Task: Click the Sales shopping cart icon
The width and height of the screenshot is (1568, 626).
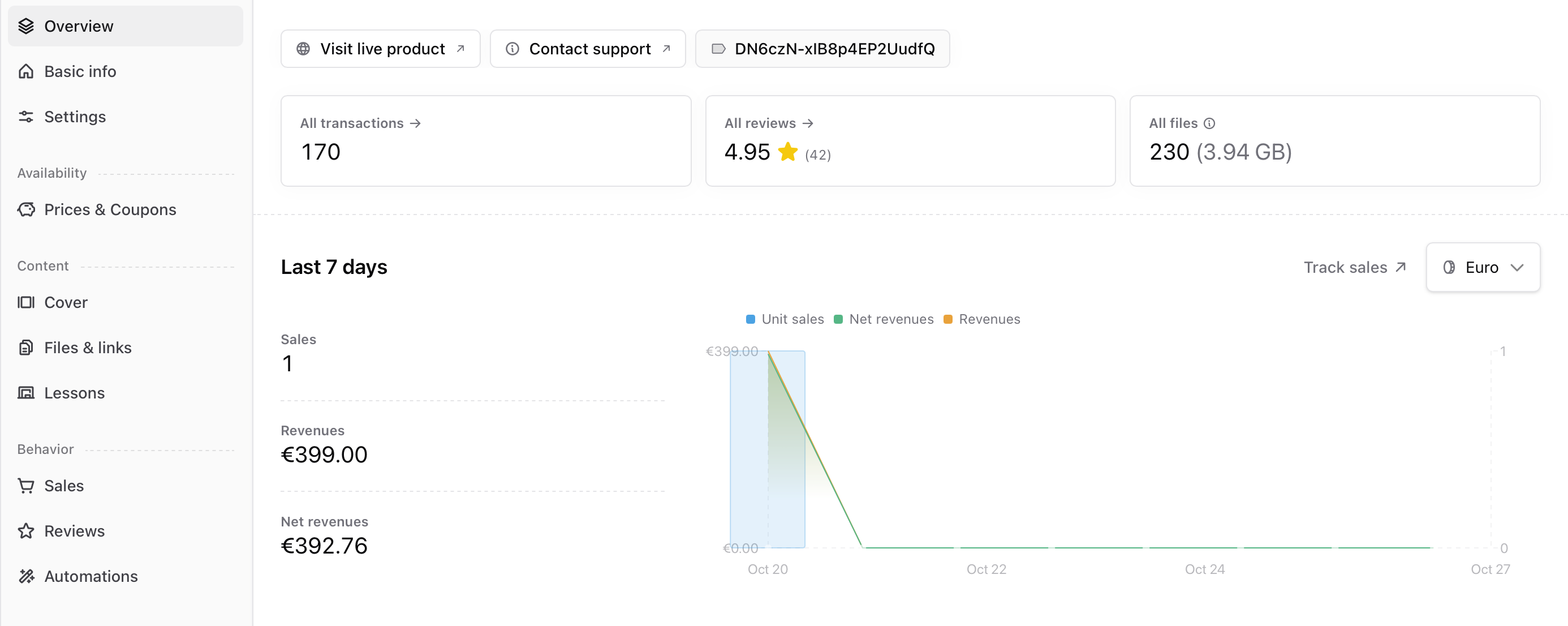Action: point(27,485)
